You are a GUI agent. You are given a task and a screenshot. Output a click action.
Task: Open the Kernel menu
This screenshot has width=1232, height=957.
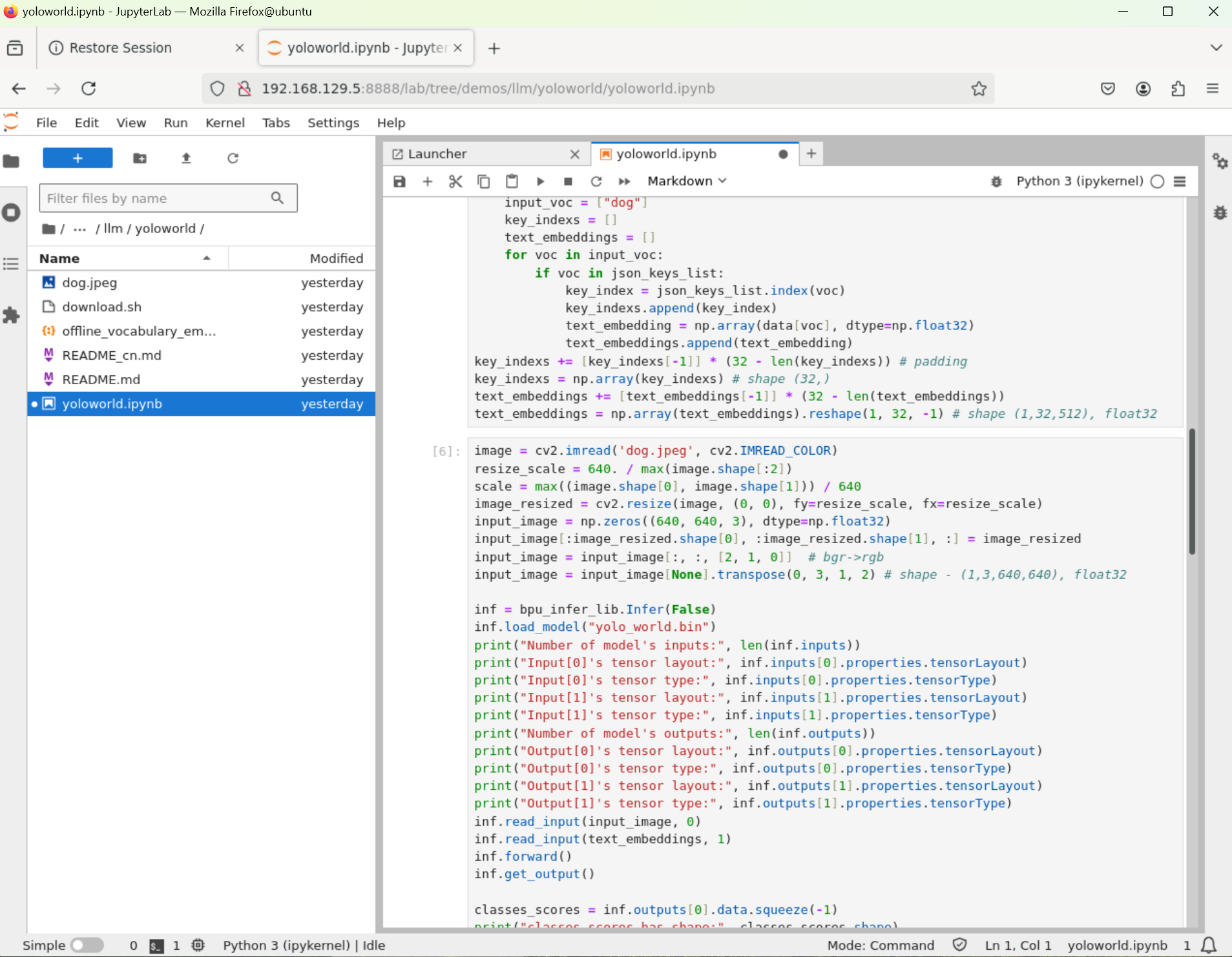224,123
